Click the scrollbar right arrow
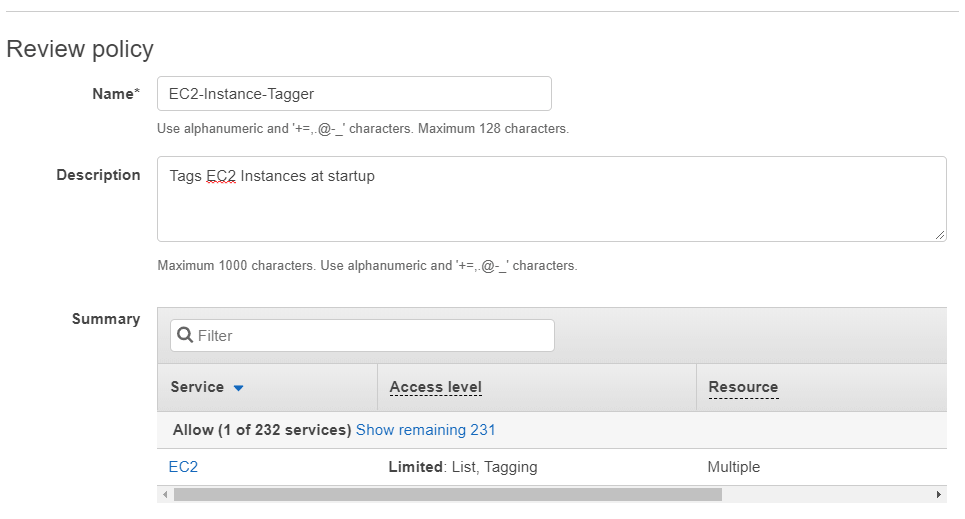This screenshot has height=519, width=965. [939, 494]
